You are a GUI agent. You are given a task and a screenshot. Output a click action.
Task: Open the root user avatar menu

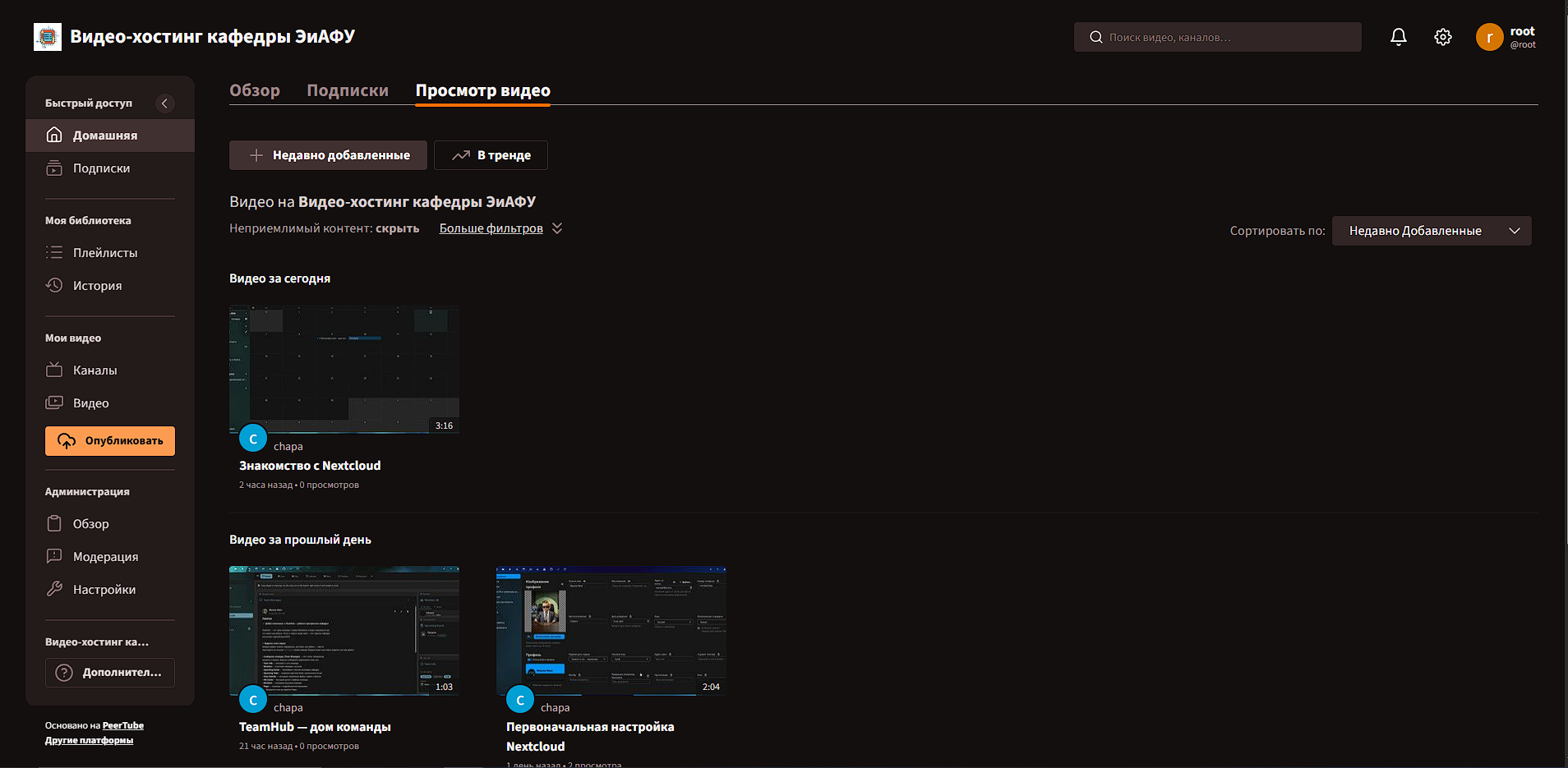tap(1490, 37)
